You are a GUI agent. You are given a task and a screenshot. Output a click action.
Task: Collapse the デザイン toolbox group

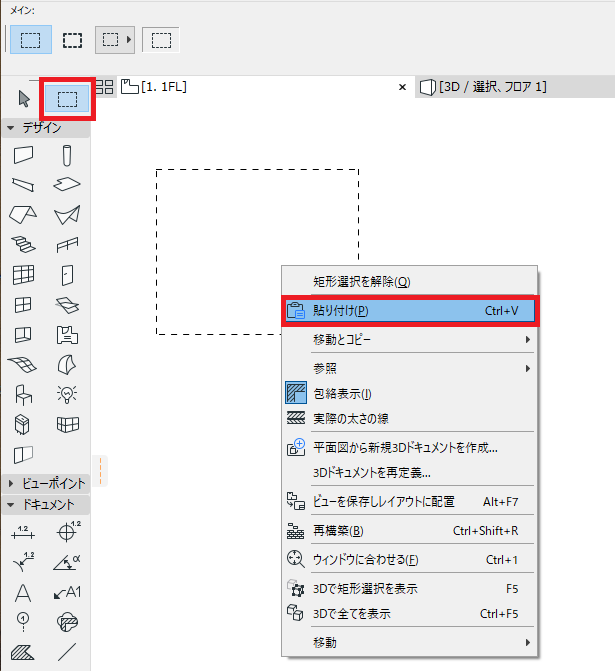click(x=11, y=128)
